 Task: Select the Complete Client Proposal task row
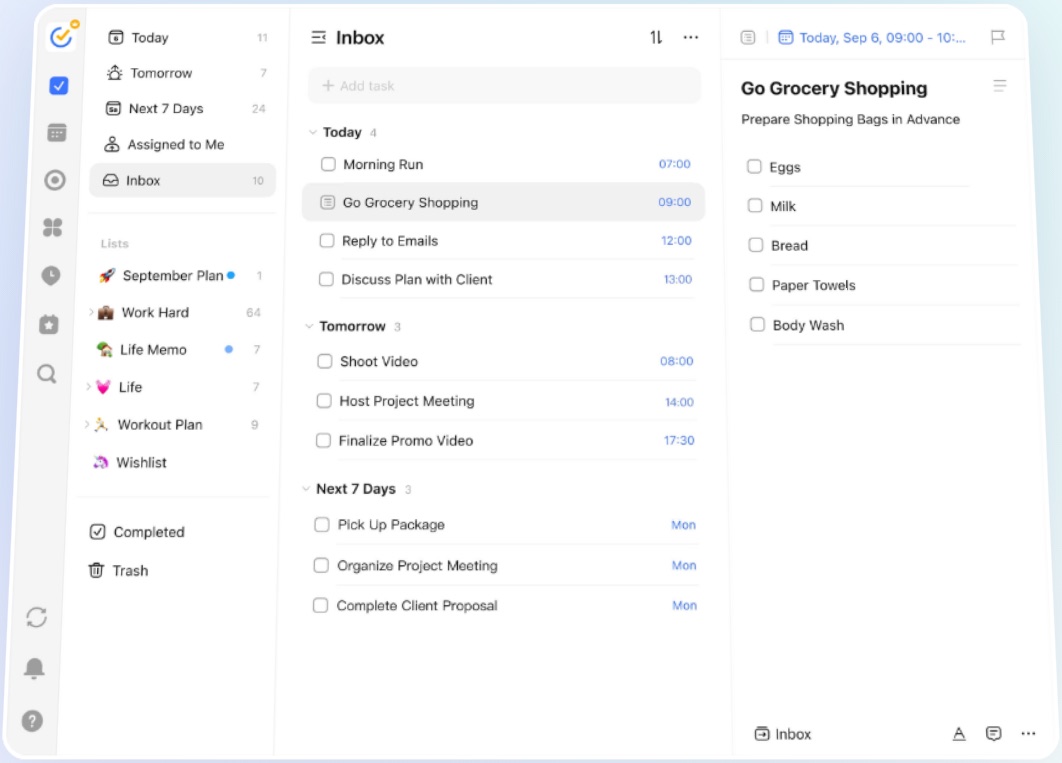pos(505,605)
